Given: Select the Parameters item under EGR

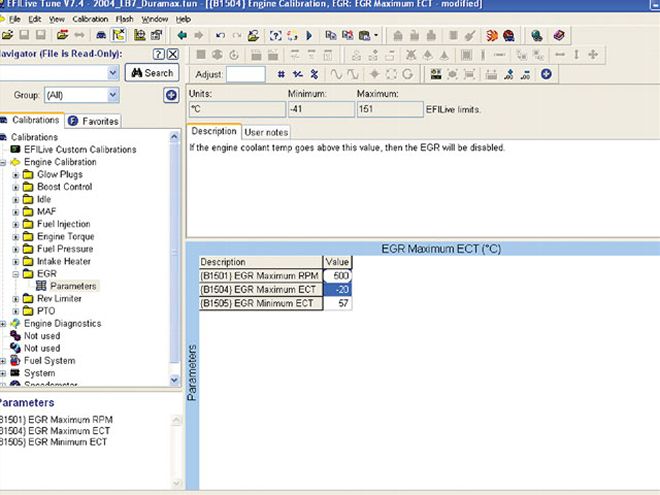Looking at the screenshot, I should tap(73, 286).
